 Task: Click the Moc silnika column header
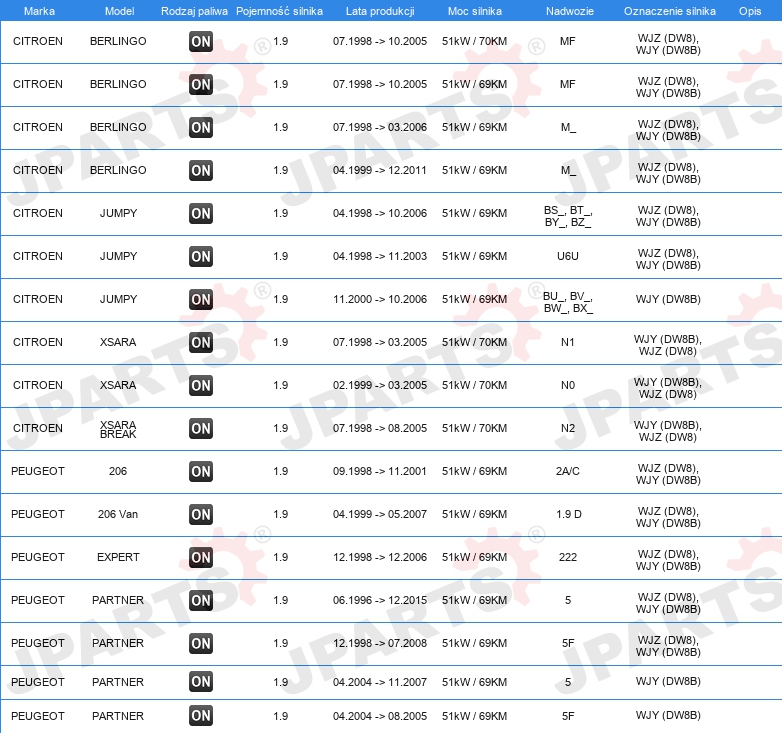pyautogui.click(x=475, y=11)
